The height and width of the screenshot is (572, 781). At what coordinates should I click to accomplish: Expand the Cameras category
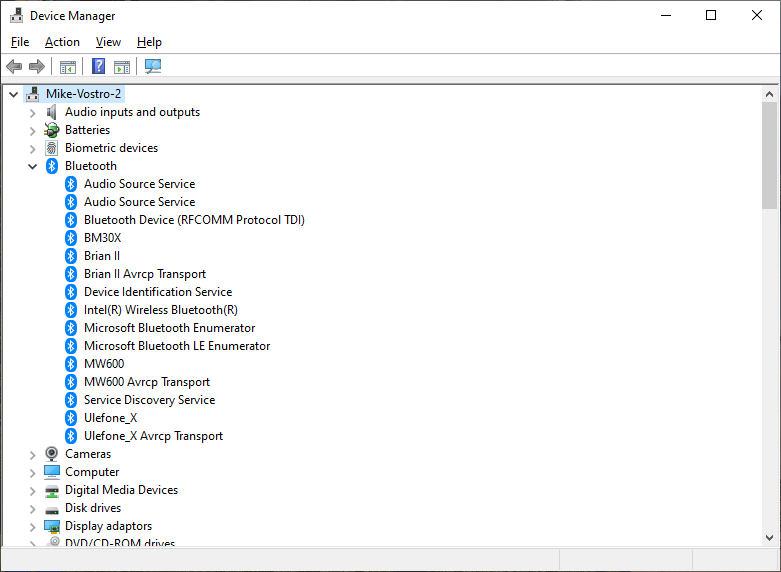[33, 455]
